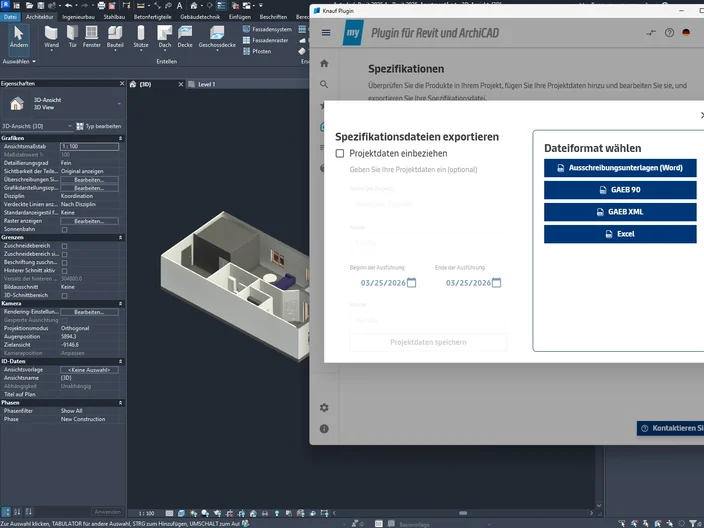Toggle Sonnenbahn checkbox
Screen dimensions: 704x528
click(x=65, y=229)
